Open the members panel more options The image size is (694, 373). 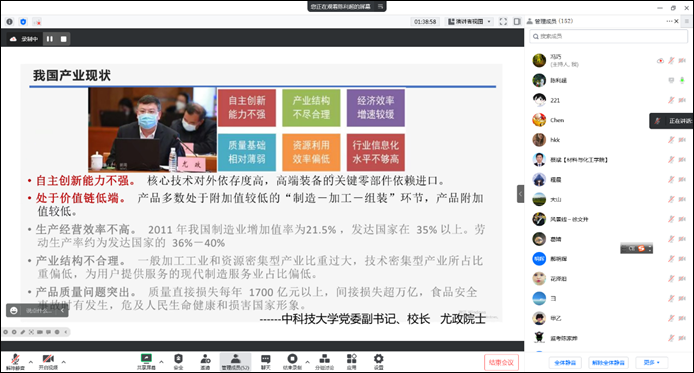point(669,21)
